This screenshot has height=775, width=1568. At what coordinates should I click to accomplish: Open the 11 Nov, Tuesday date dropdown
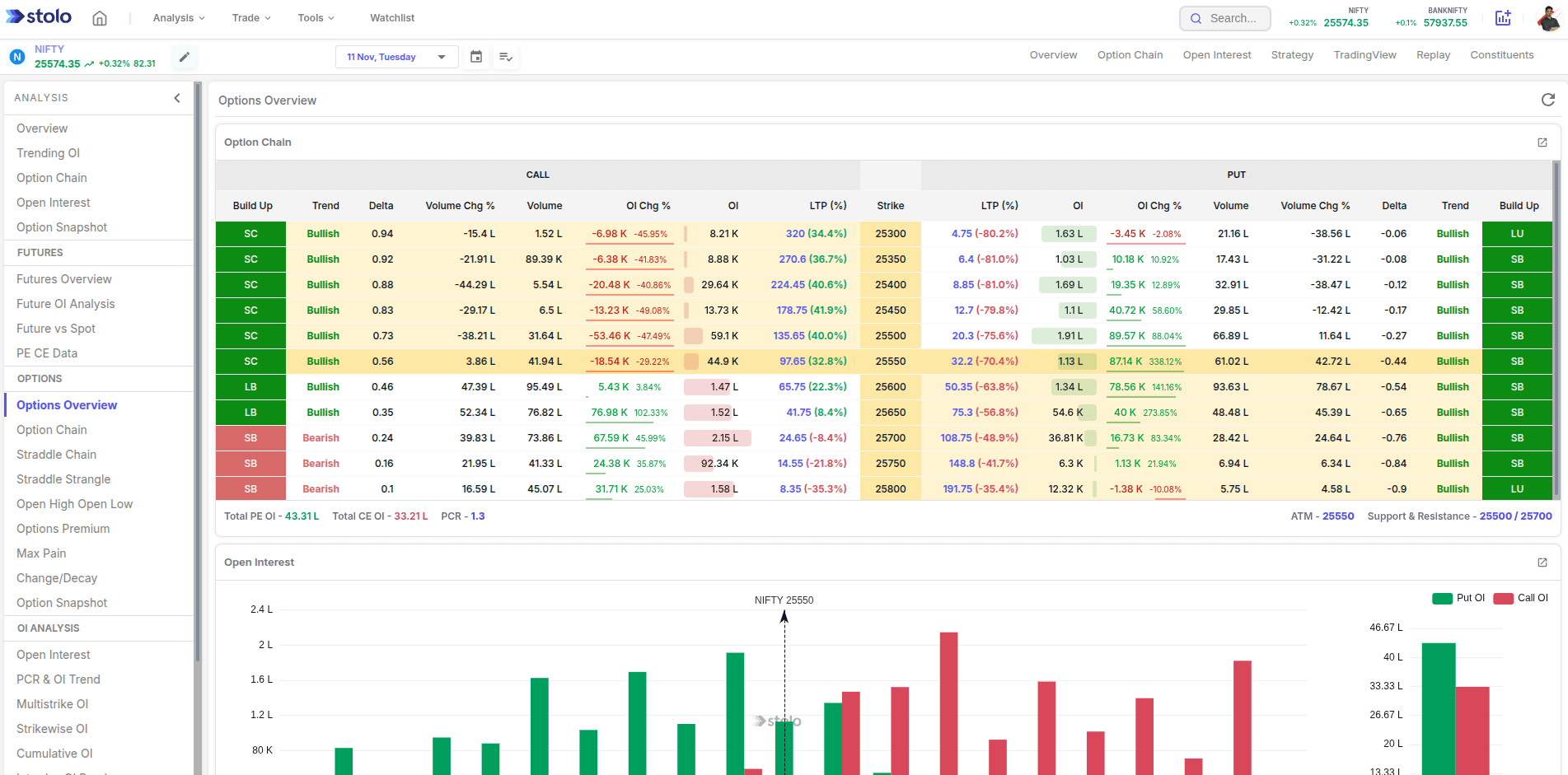pos(396,56)
